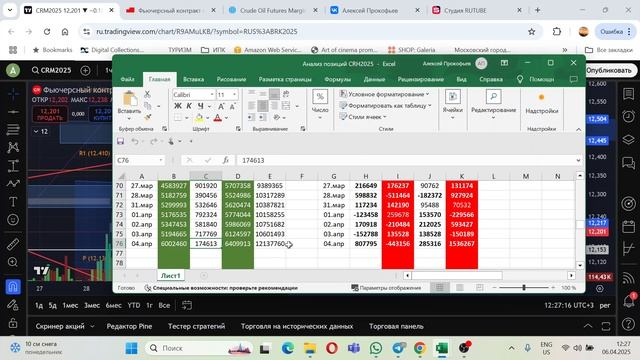Switch to the Данные ribbon tab
The height and width of the screenshot is (360, 640).
[374, 79]
